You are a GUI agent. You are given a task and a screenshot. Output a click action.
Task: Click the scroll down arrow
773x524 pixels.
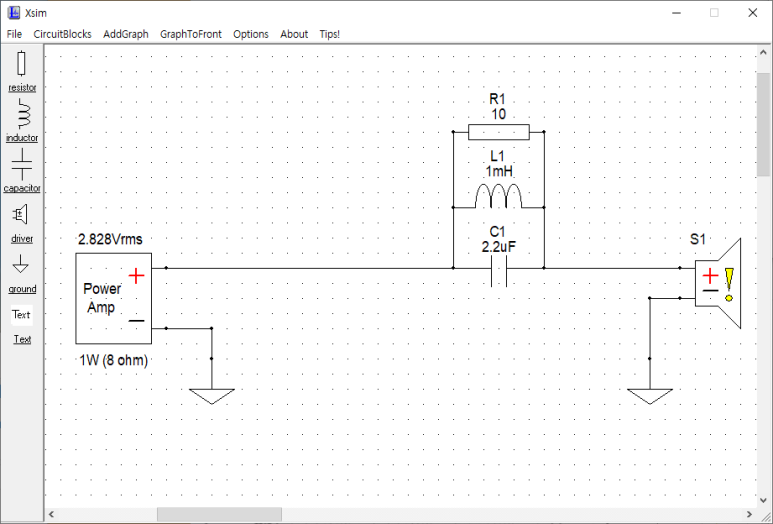coord(763,500)
